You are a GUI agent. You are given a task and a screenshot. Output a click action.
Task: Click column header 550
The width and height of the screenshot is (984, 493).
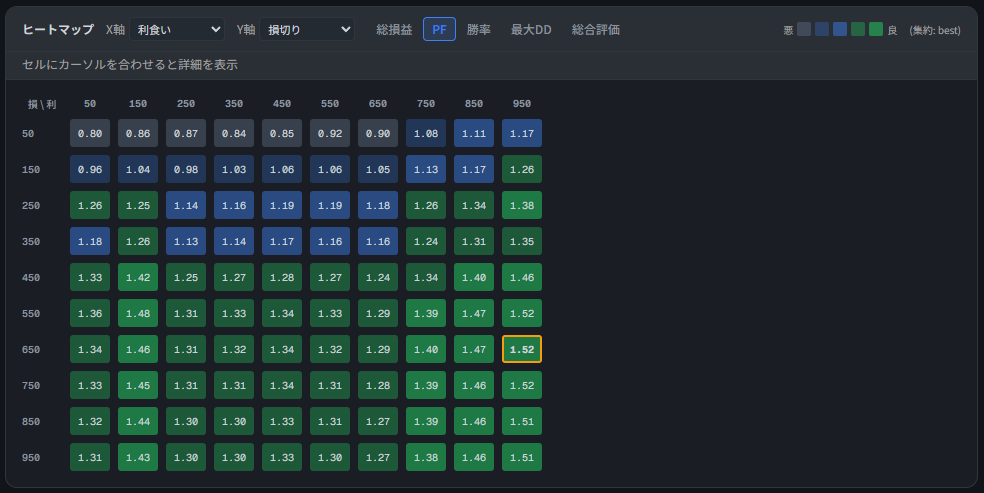(330, 103)
